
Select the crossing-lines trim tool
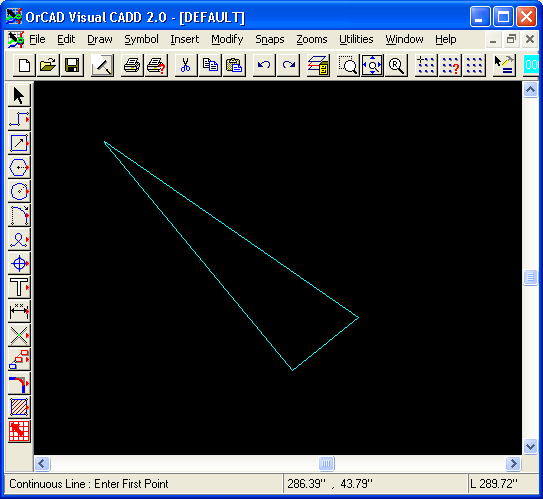coord(19,335)
